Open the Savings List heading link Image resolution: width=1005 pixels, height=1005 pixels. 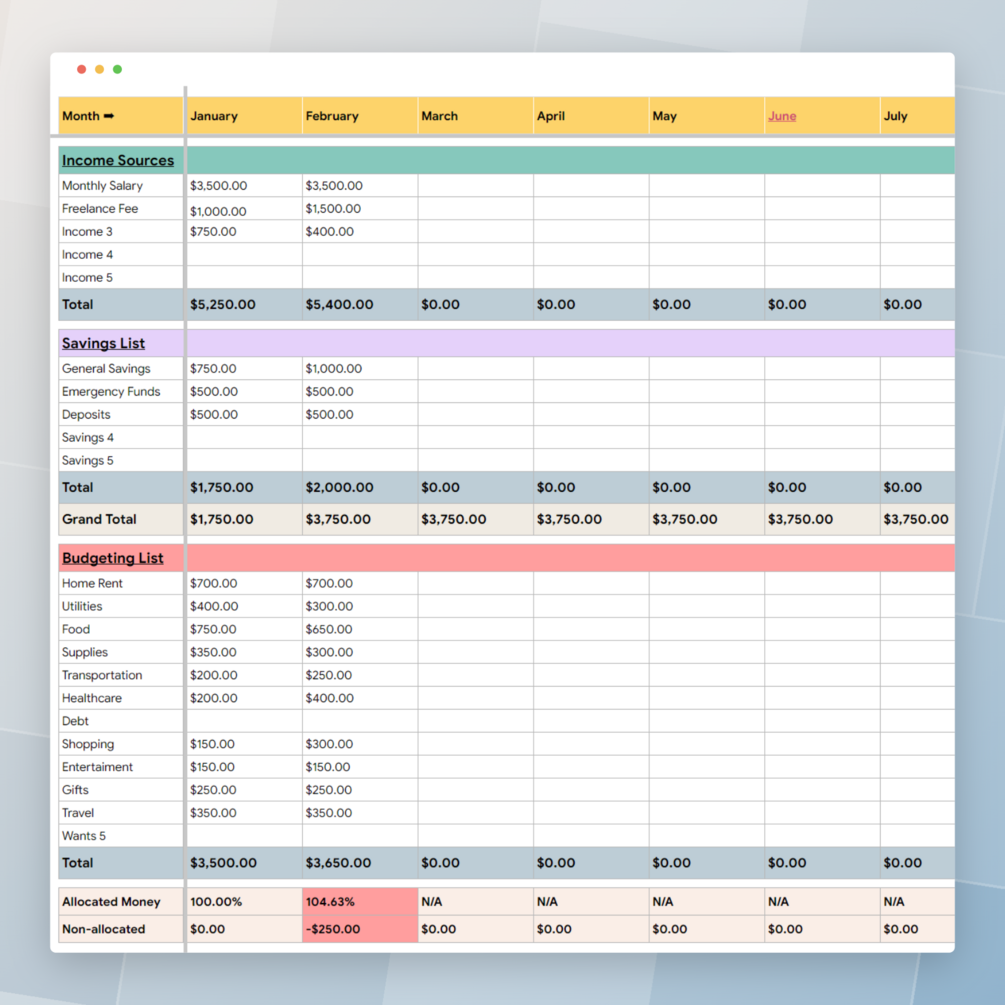pyautogui.click(x=103, y=343)
